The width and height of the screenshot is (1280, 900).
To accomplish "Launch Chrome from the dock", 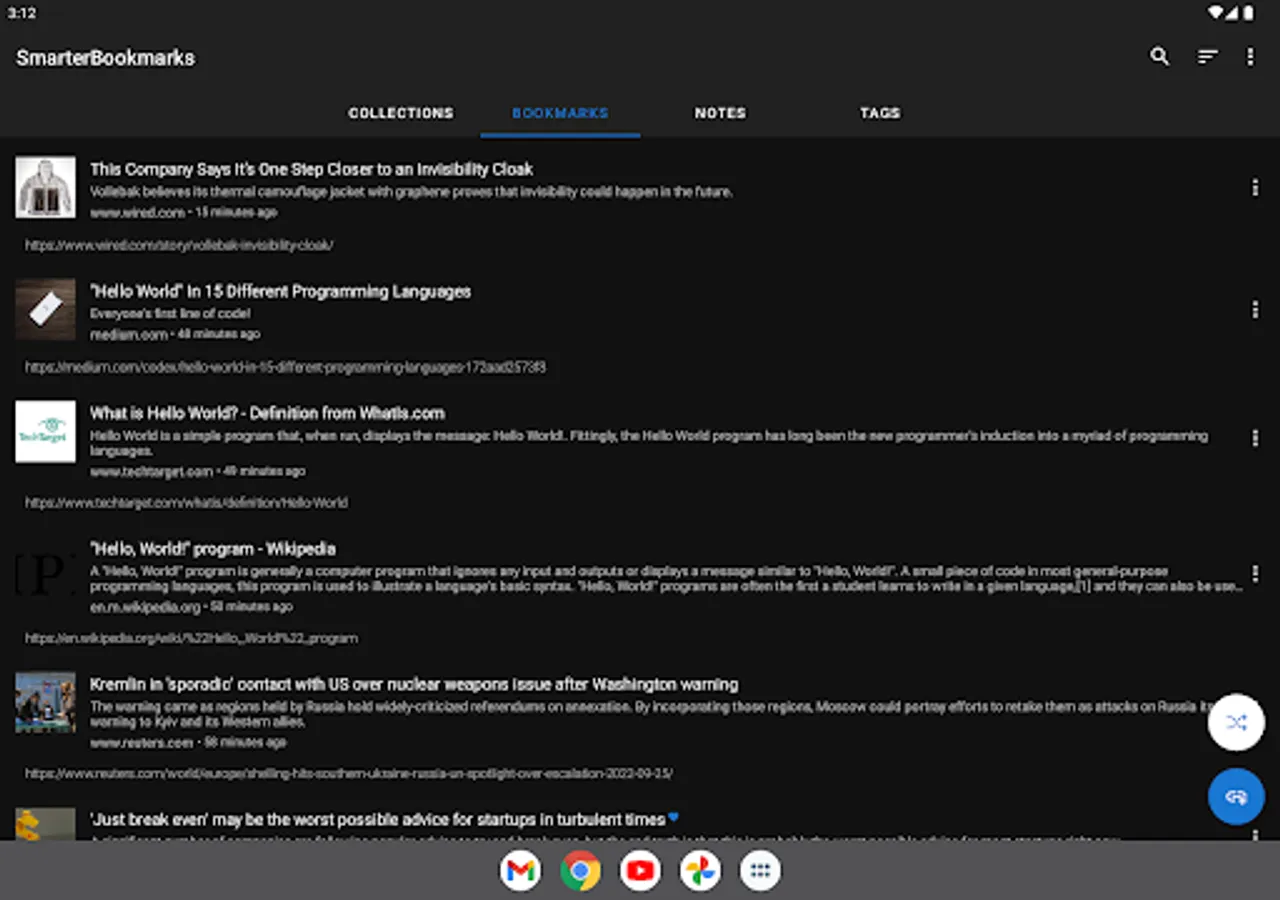I will [580, 870].
